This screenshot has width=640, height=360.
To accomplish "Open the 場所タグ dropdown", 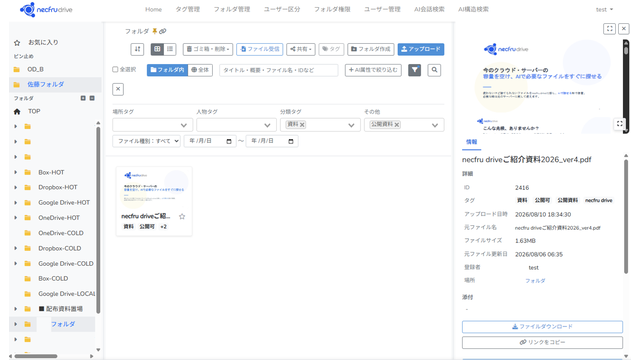I will [153, 125].
